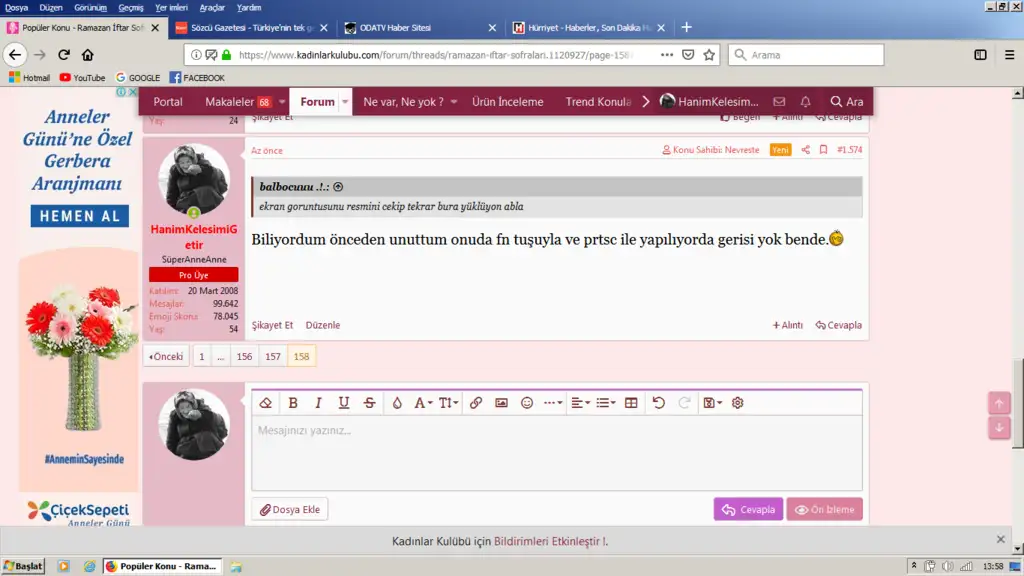Toggle italic formatting in the editor
Viewport: 1024px width, 576px height.
(318, 403)
